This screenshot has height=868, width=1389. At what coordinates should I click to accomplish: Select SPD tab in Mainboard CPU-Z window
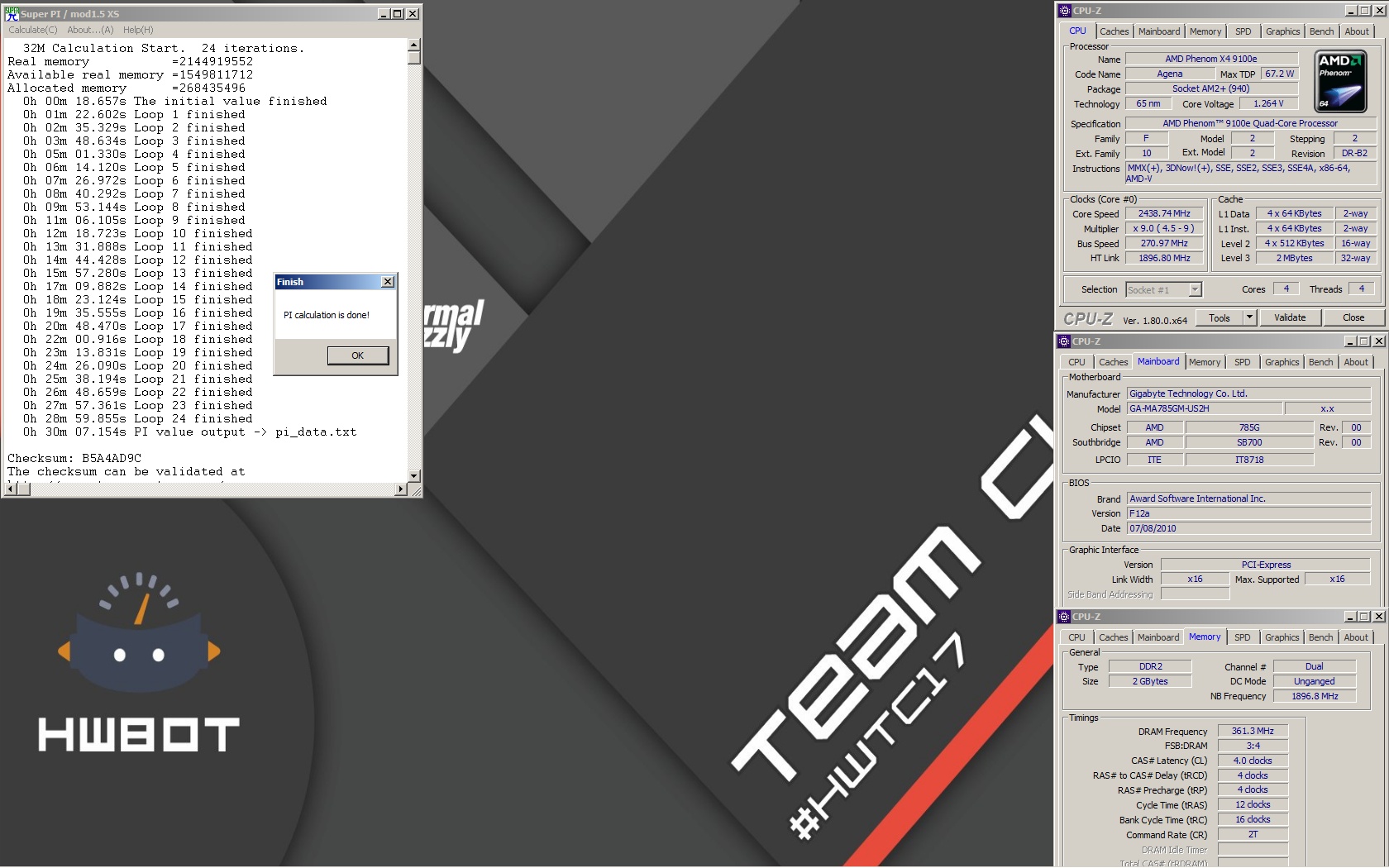1242,362
